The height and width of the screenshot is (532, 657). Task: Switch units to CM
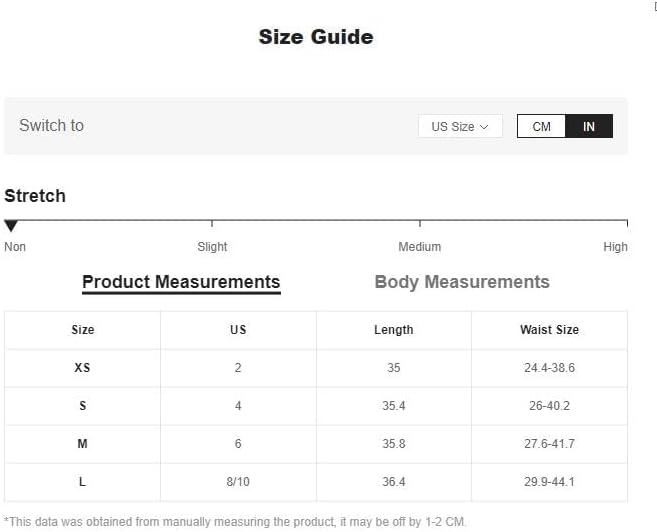(x=541, y=127)
